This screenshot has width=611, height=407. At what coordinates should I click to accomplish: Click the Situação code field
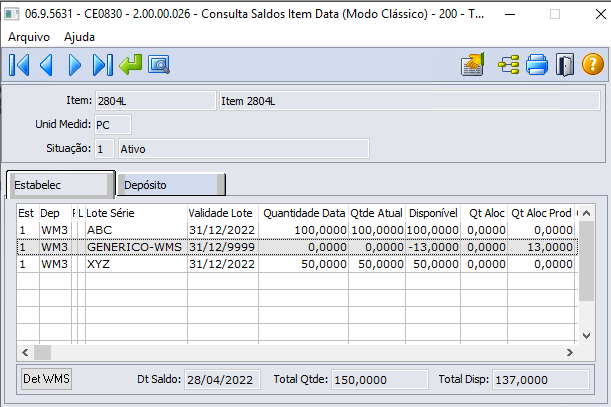coord(104,149)
